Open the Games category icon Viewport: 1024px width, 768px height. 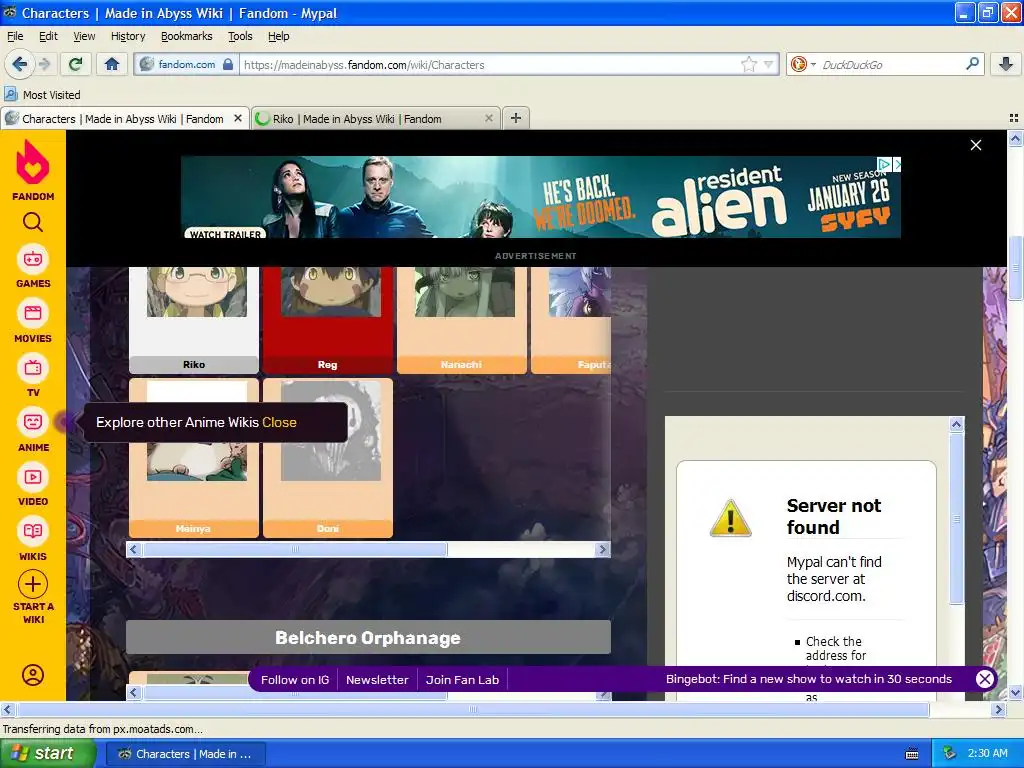tap(33, 259)
